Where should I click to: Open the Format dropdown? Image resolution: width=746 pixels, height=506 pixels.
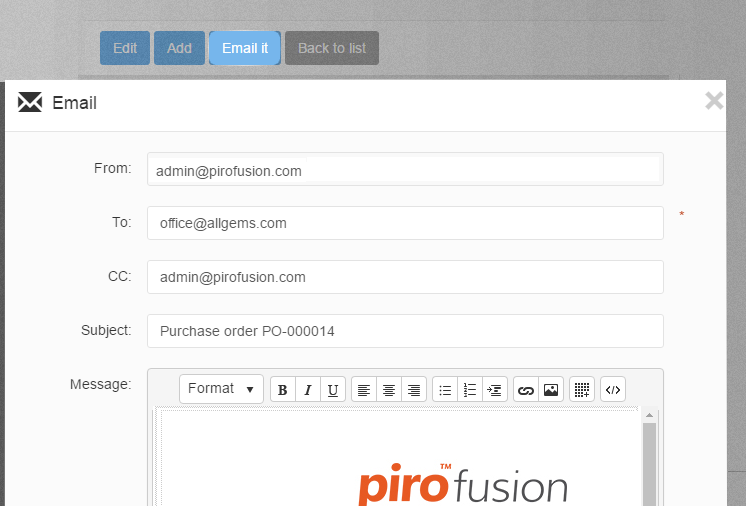221,389
